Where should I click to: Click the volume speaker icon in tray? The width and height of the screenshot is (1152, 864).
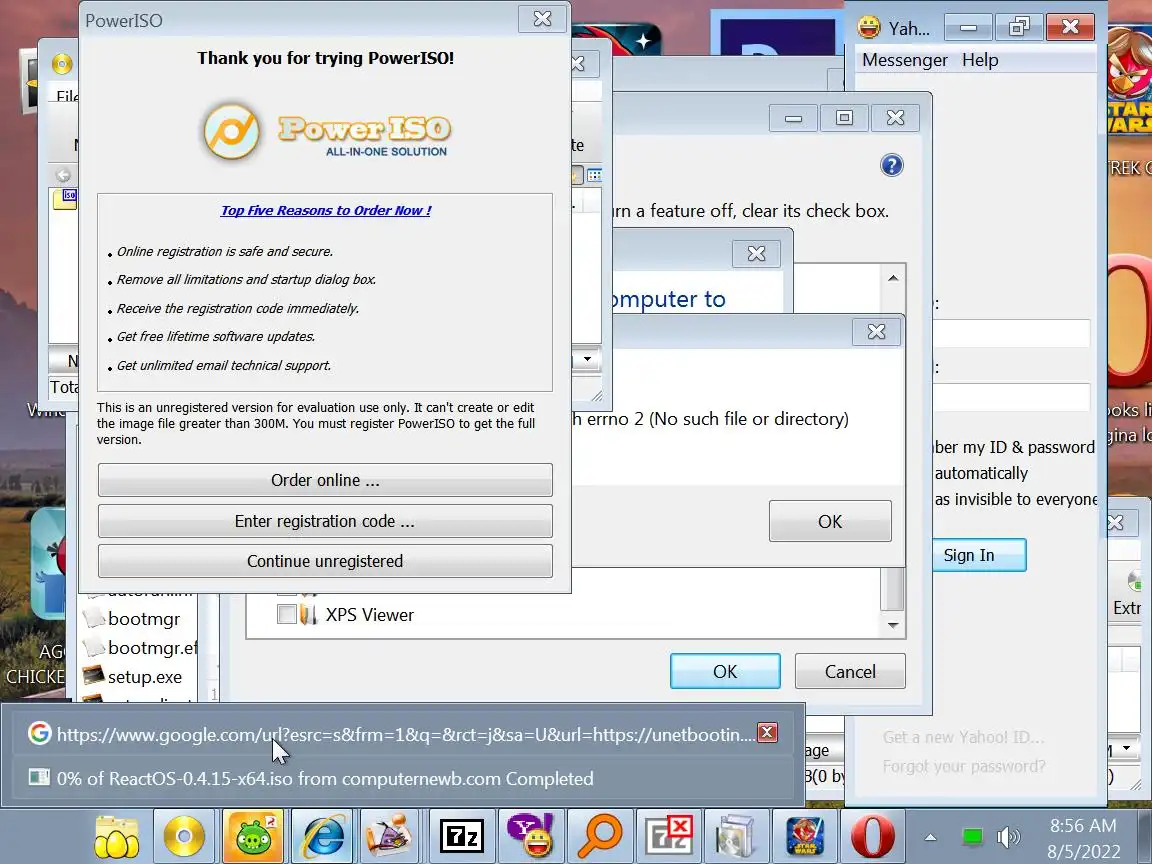(x=1008, y=836)
